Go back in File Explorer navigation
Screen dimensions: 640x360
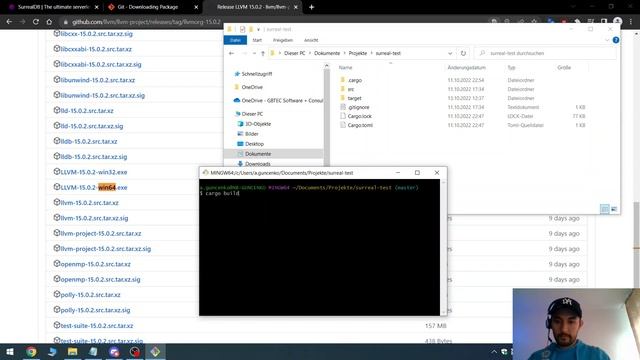pyautogui.click(x=231, y=53)
